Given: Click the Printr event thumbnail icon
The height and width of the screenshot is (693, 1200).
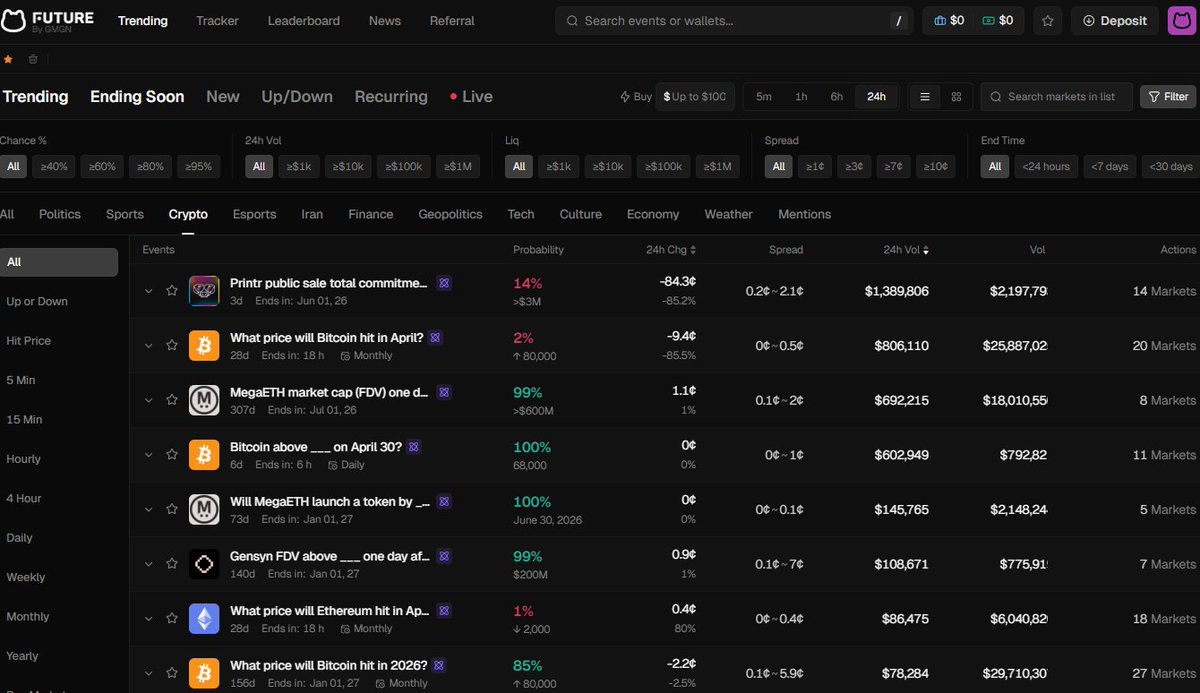Looking at the screenshot, I should (x=204, y=290).
